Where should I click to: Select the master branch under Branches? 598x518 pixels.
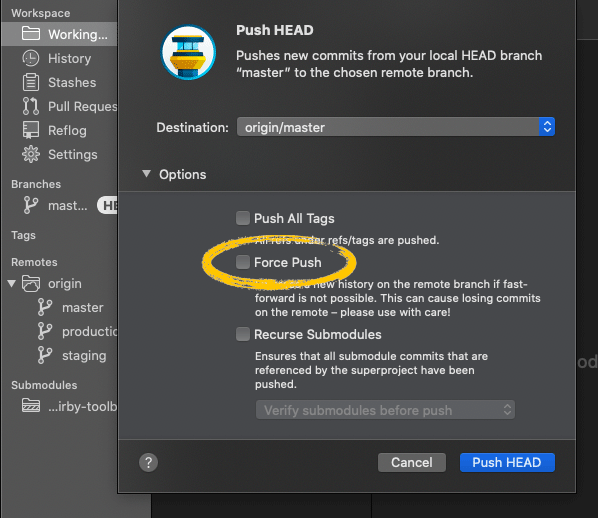[x=68, y=206]
